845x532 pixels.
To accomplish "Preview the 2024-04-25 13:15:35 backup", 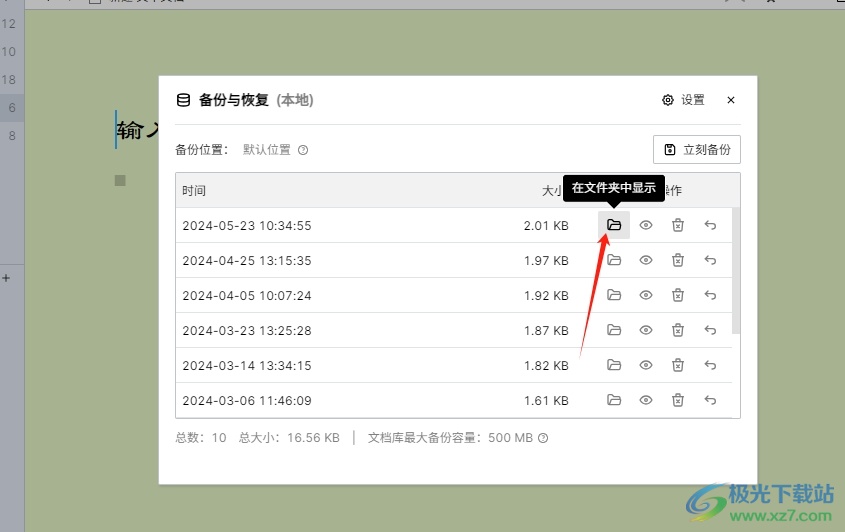I will tap(646, 260).
